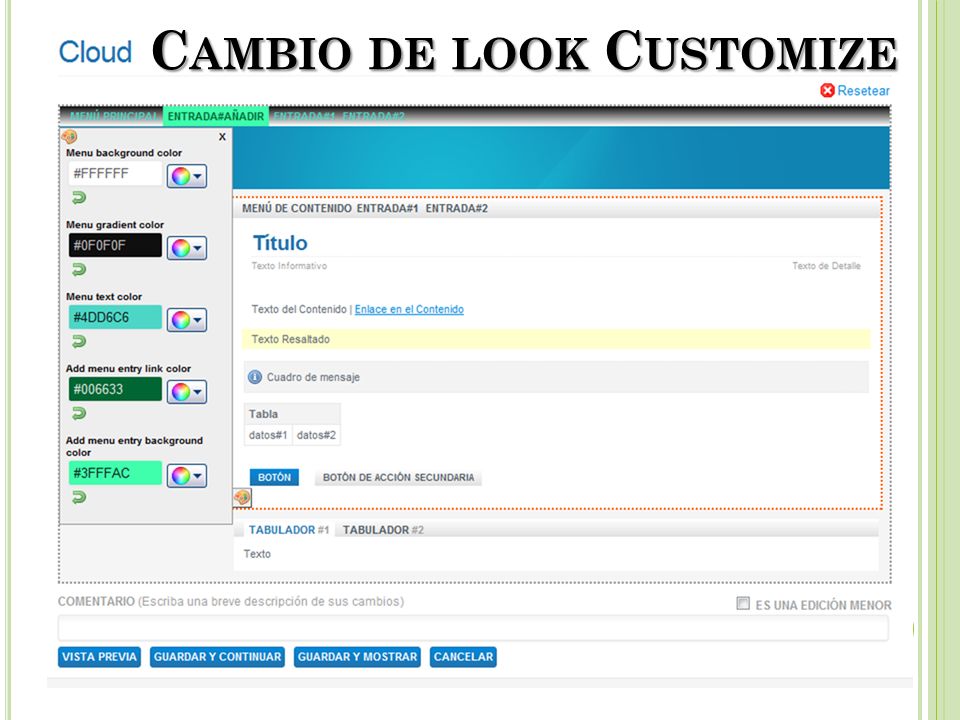Click the datos#2 table cell
This screenshot has height=720, width=960.
[316, 435]
